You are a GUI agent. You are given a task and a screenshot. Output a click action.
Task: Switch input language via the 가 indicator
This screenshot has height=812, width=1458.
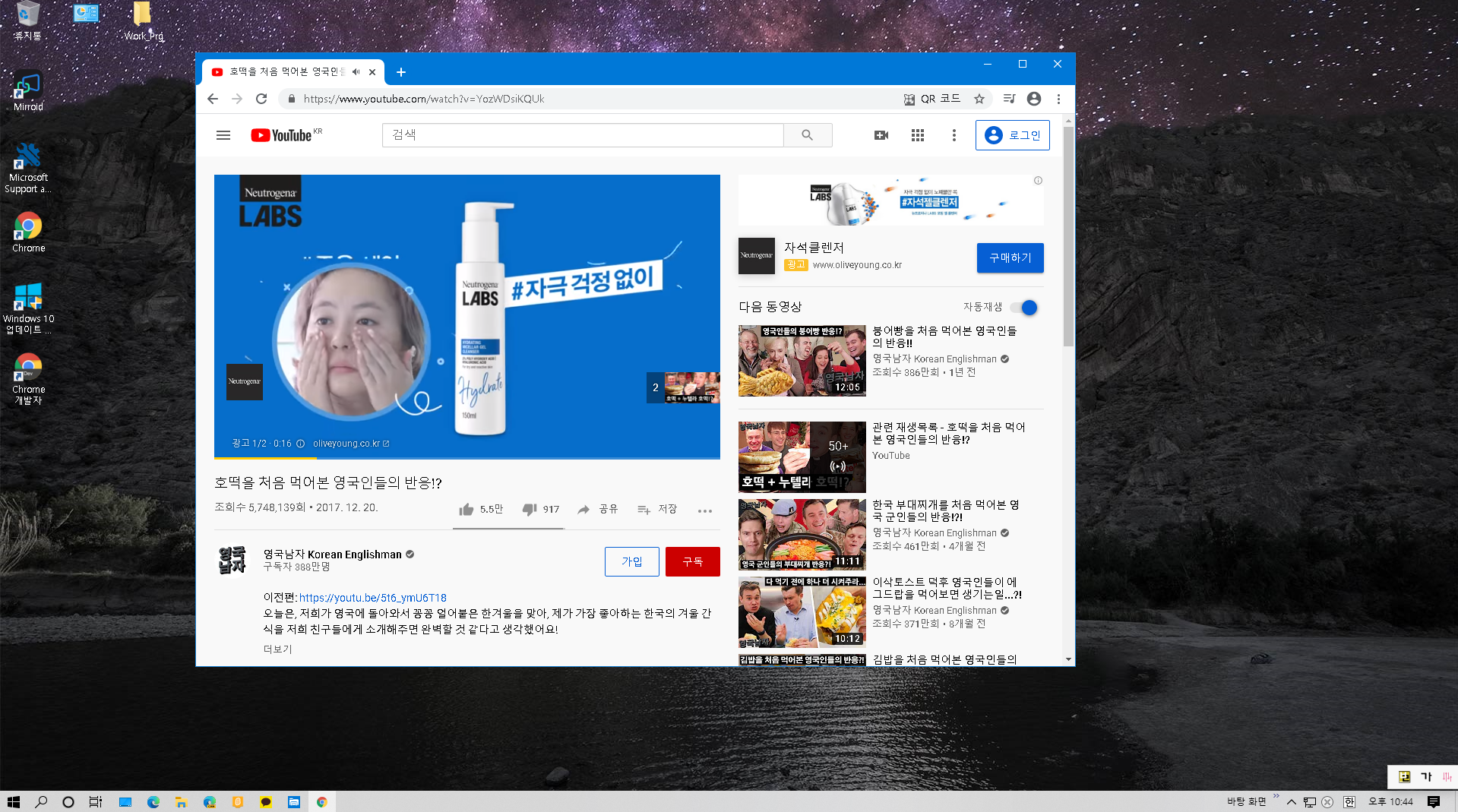[1425, 776]
